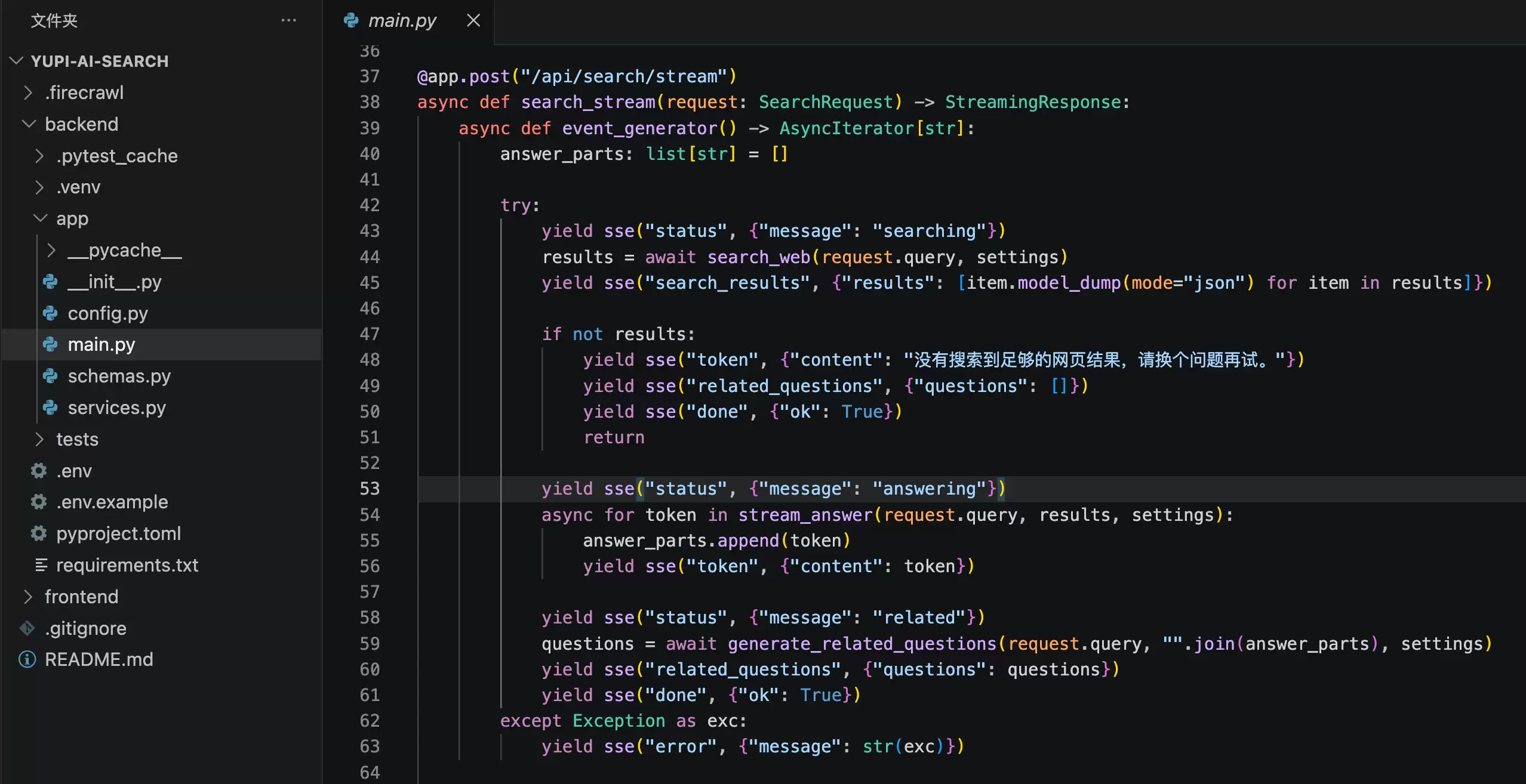Click Python icon beside __init__.py
This screenshot has width=1526, height=784.
click(x=50, y=282)
